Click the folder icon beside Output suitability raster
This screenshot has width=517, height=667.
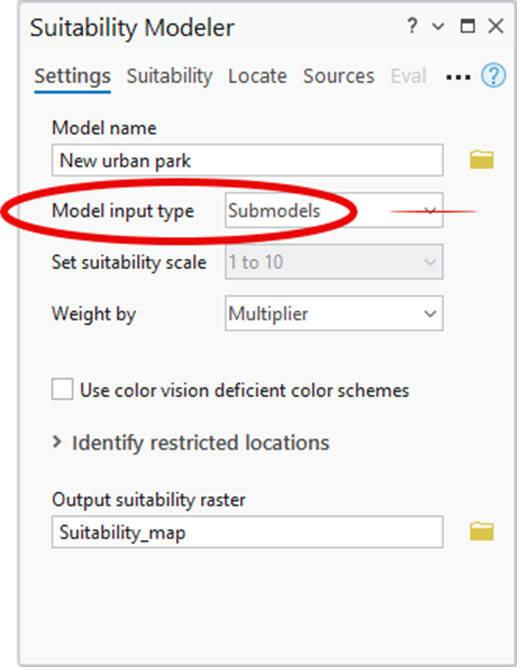tap(482, 532)
